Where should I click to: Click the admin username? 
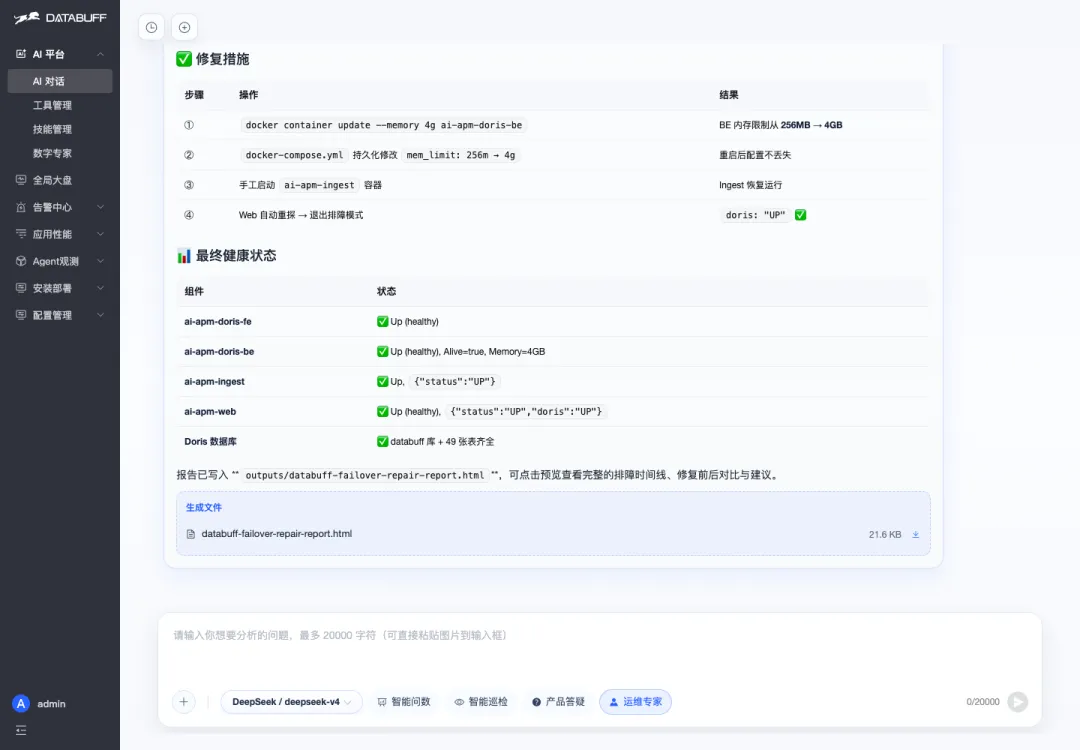click(52, 704)
